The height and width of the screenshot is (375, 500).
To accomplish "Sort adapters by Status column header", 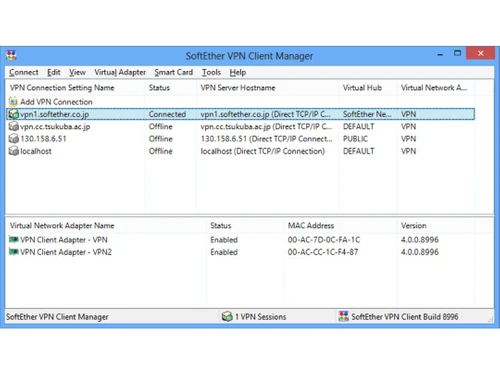I will (x=245, y=226).
